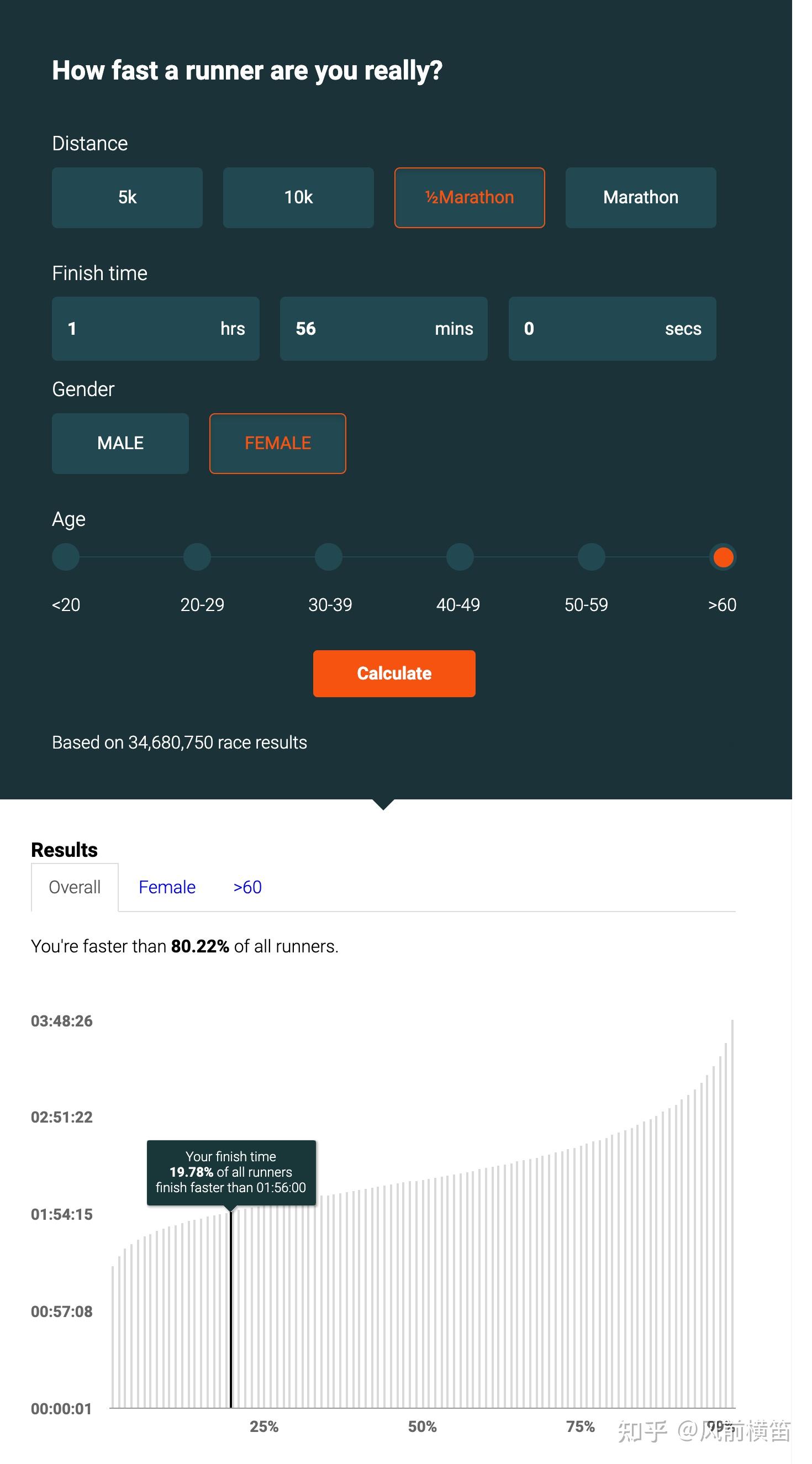Screen dimensions: 812x1464
Task: Set age to the 30-39 dot
Action: [329, 557]
